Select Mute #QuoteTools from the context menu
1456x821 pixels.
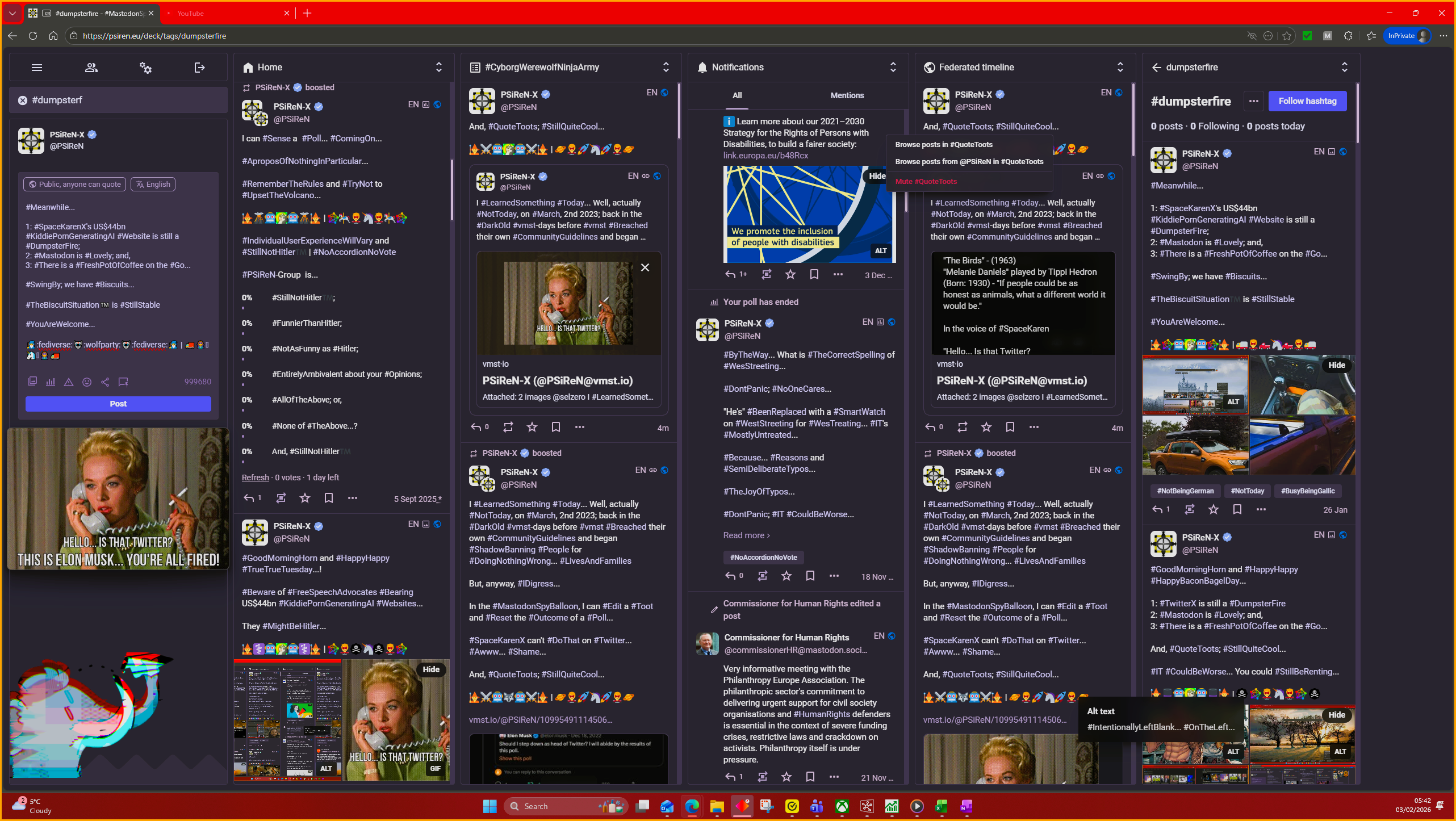click(926, 182)
